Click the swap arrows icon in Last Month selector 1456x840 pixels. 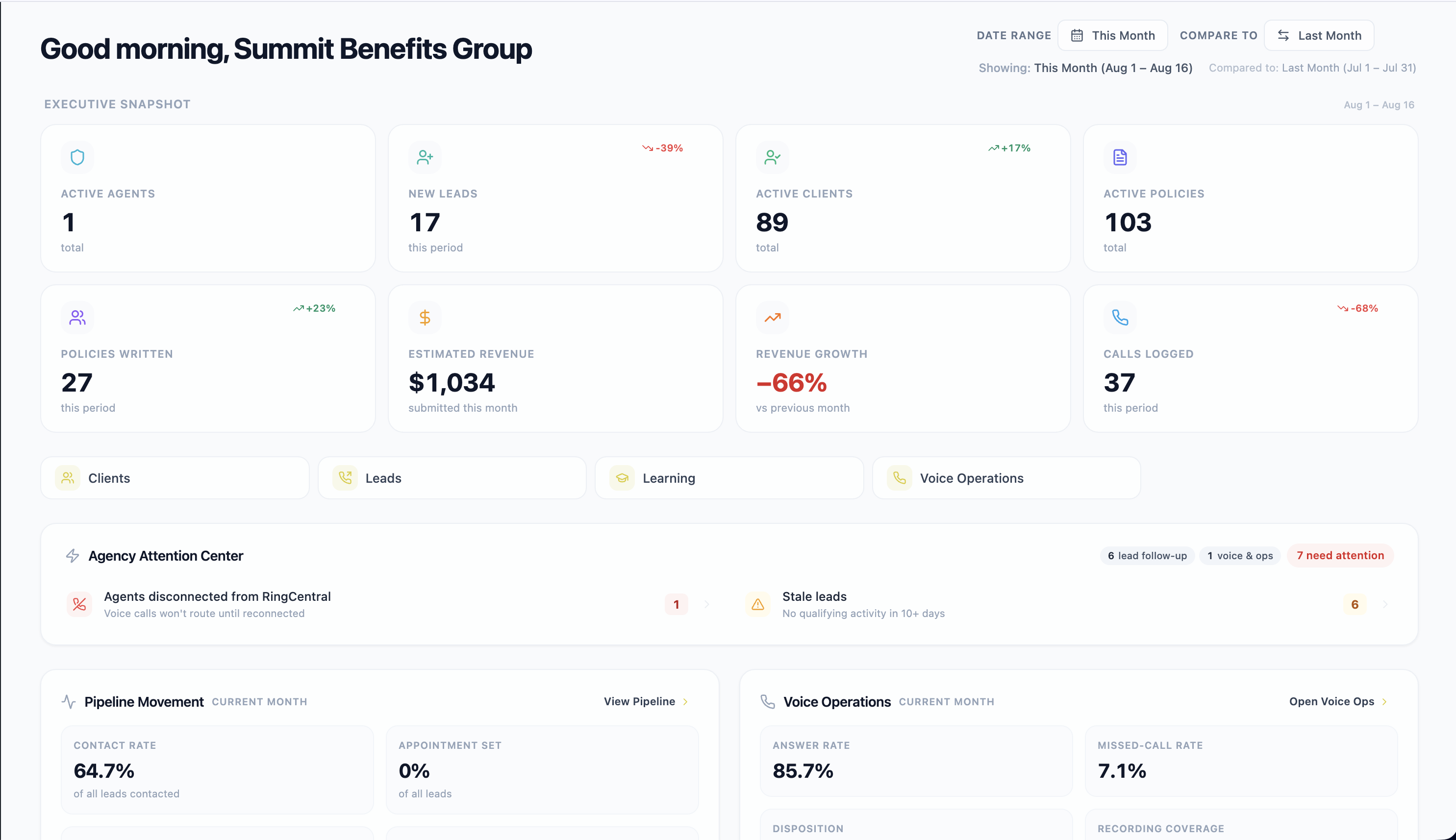pos(1283,36)
